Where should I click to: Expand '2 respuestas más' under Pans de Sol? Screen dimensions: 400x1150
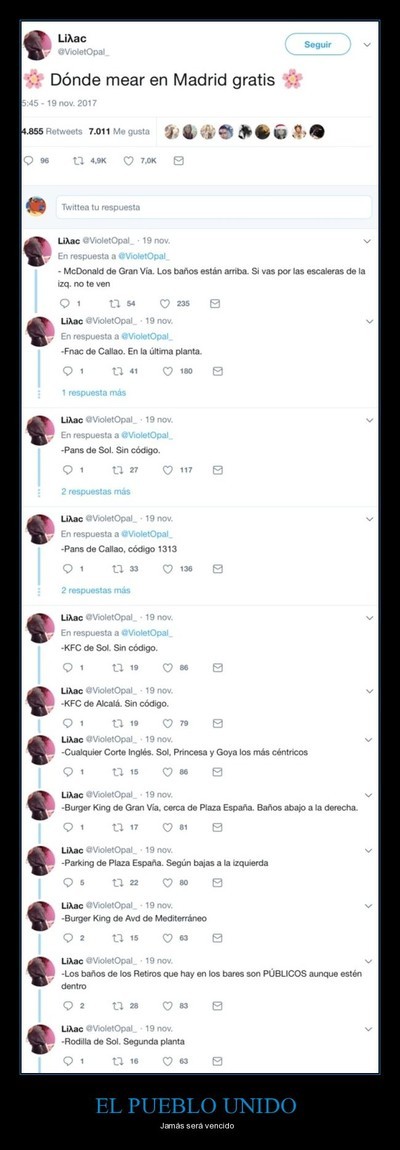point(95,491)
